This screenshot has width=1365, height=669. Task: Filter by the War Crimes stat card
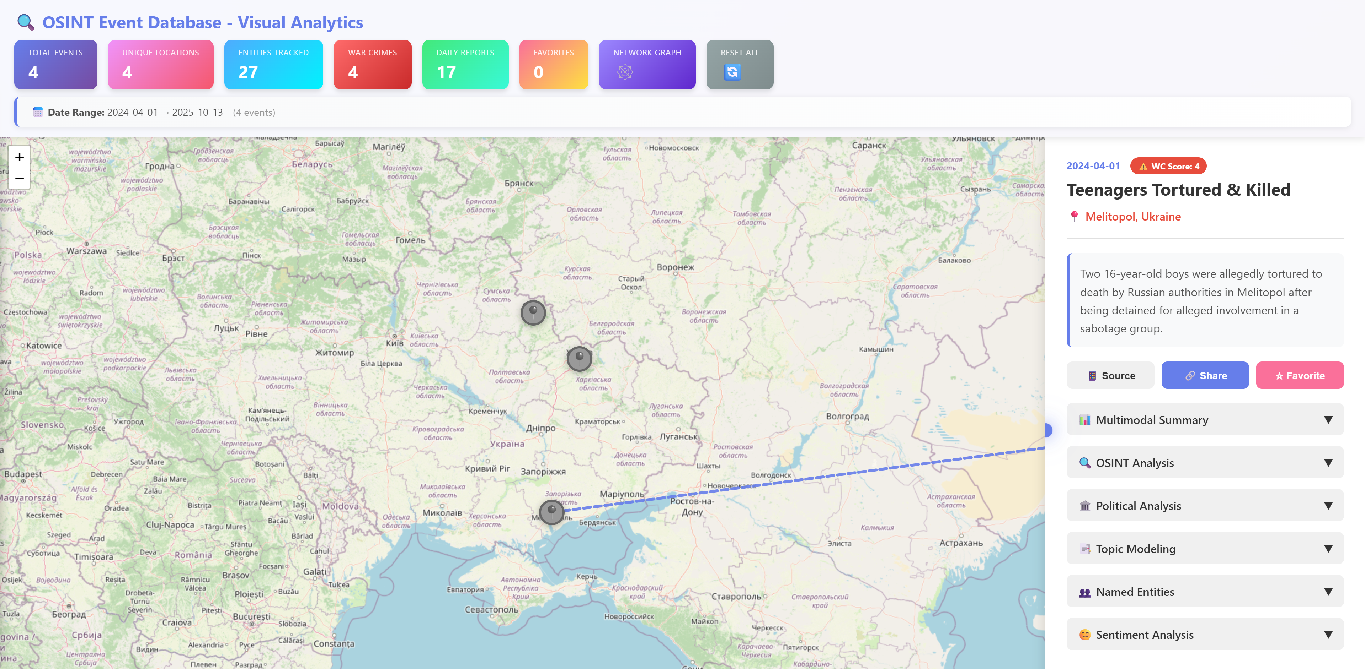pyautogui.click(x=372, y=65)
